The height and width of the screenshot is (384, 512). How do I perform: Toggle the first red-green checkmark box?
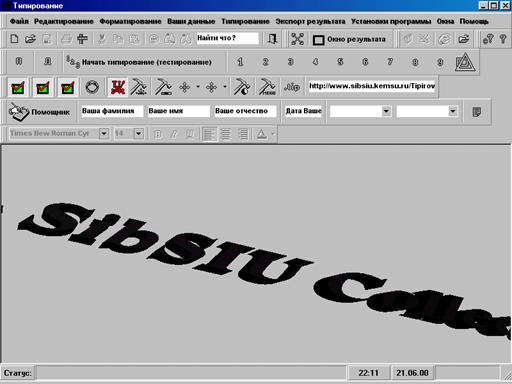18,88
